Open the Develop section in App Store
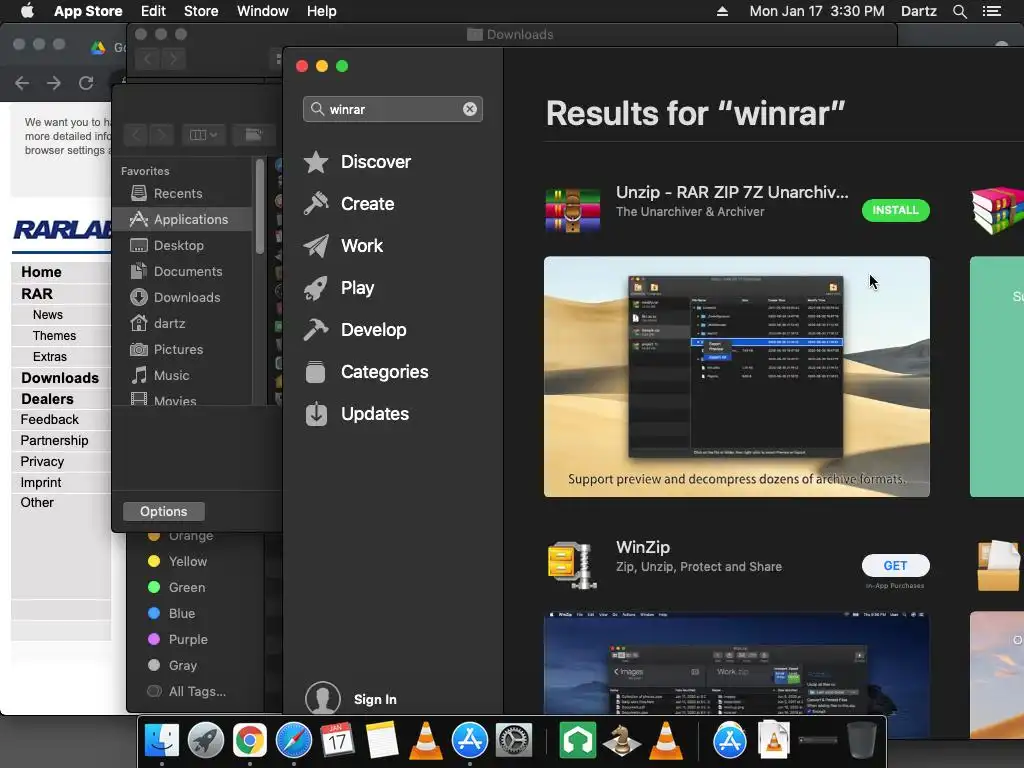Viewport: 1024px width, 768px height. (355, 330)
